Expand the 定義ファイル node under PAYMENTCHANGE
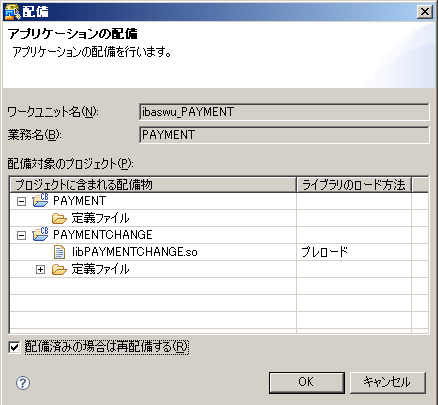 [x=40, y=269]
